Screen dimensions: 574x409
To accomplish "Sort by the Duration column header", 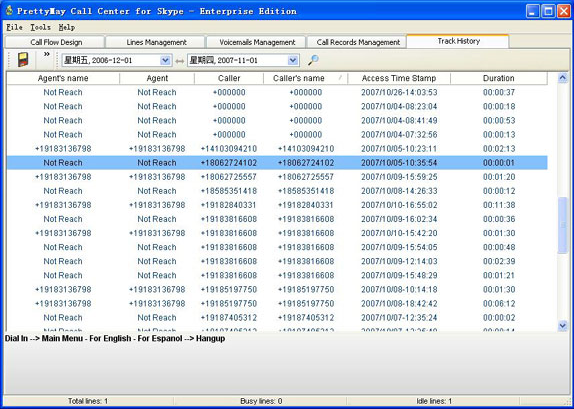I will 499,78.
